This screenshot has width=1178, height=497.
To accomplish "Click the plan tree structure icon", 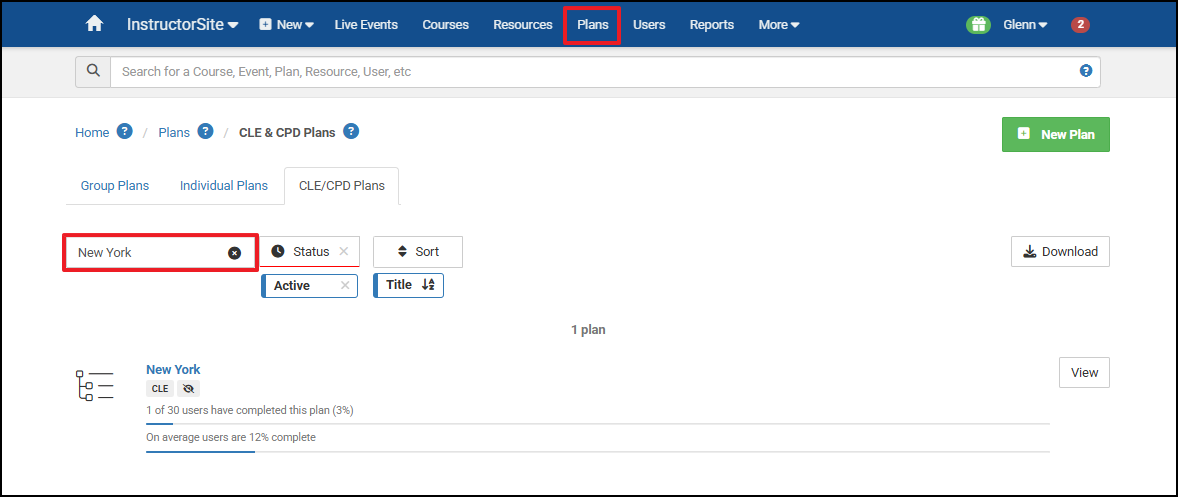I will point(95,385).
